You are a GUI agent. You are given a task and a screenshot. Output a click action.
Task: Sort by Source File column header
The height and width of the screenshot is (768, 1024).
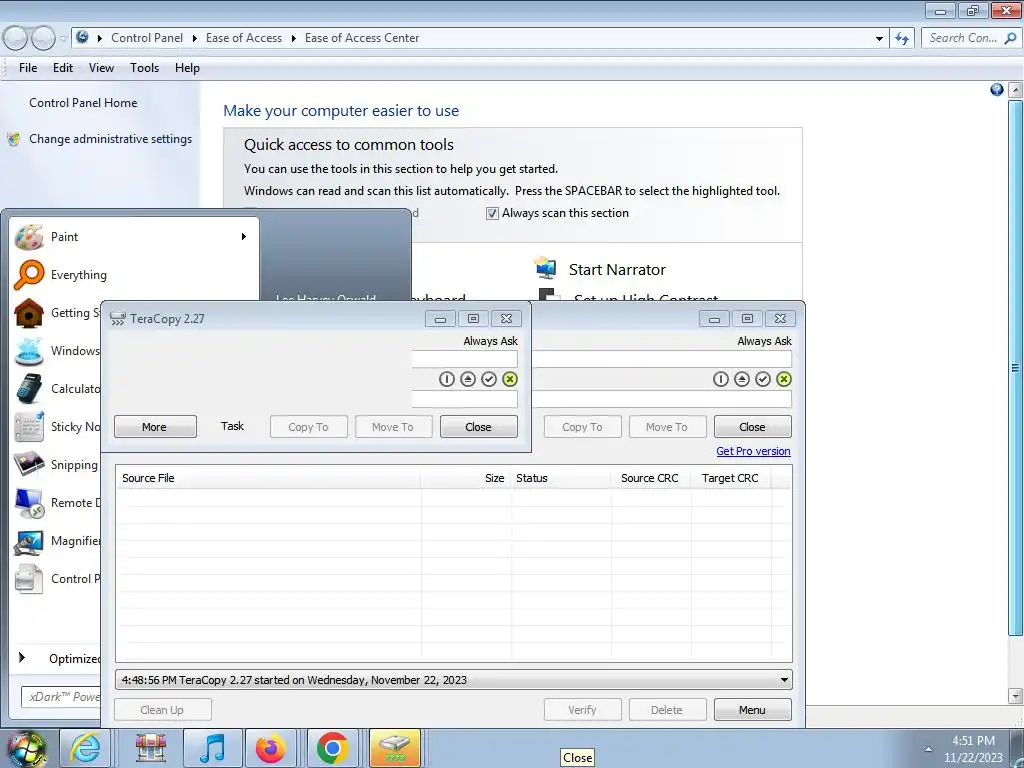coord(268,478)
